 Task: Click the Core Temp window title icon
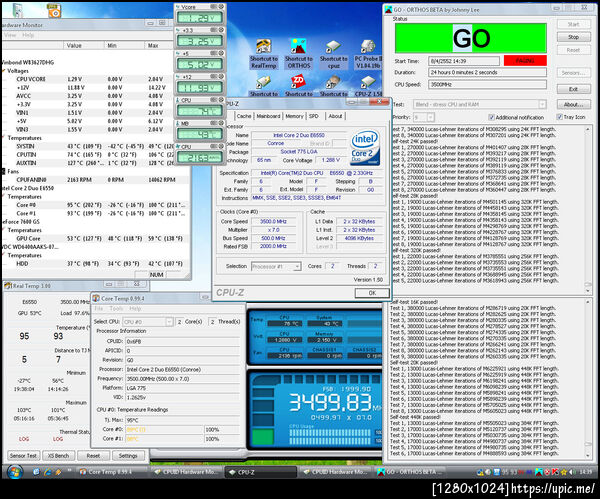pos(96,298)
